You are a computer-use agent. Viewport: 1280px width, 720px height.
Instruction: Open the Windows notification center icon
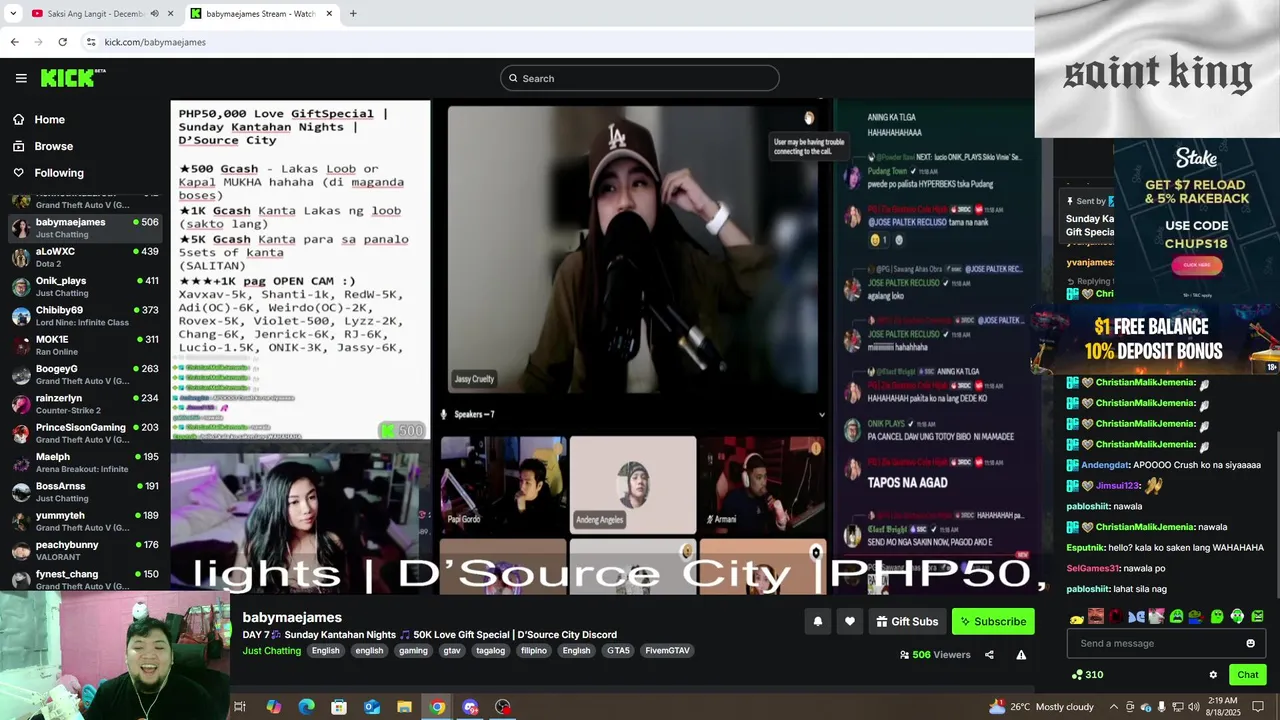tap(1258, 707)
